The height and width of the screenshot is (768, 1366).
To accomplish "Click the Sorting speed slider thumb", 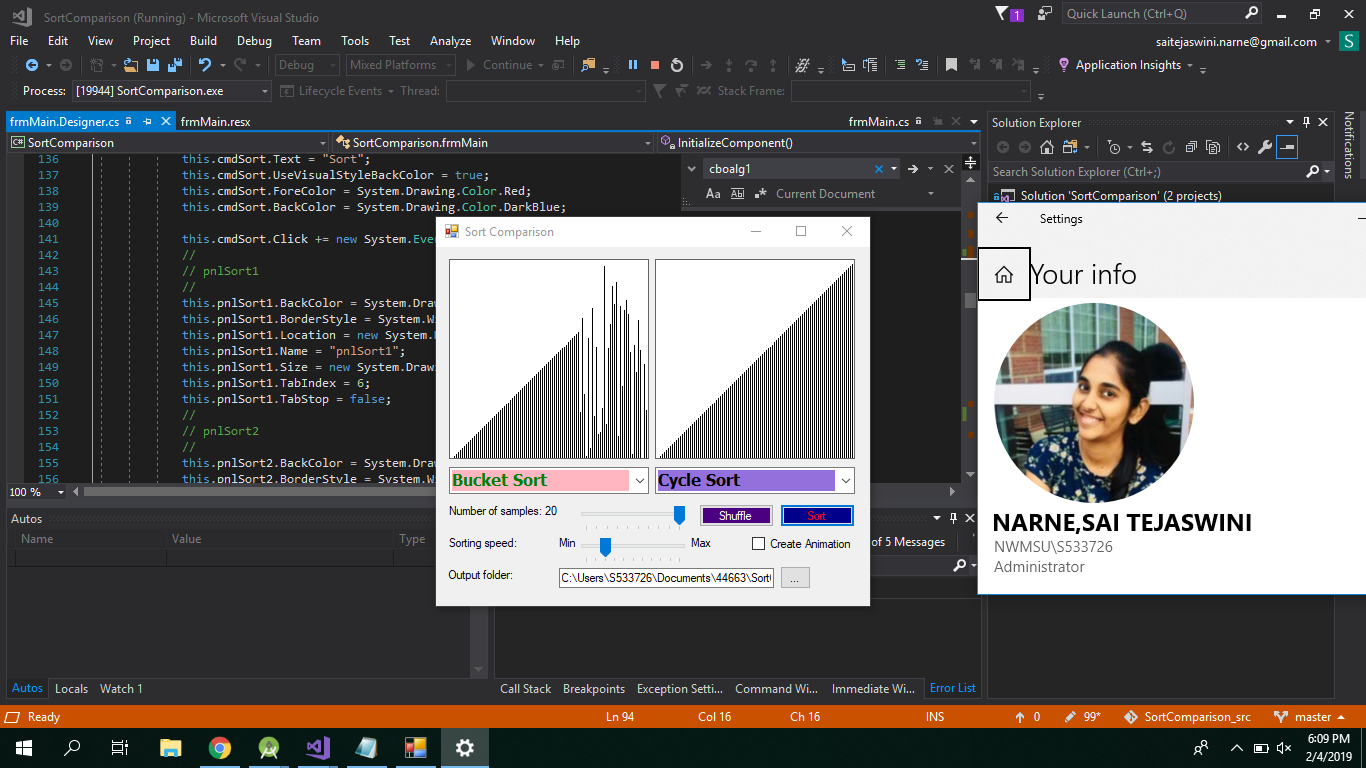I will tap(604, 546).
